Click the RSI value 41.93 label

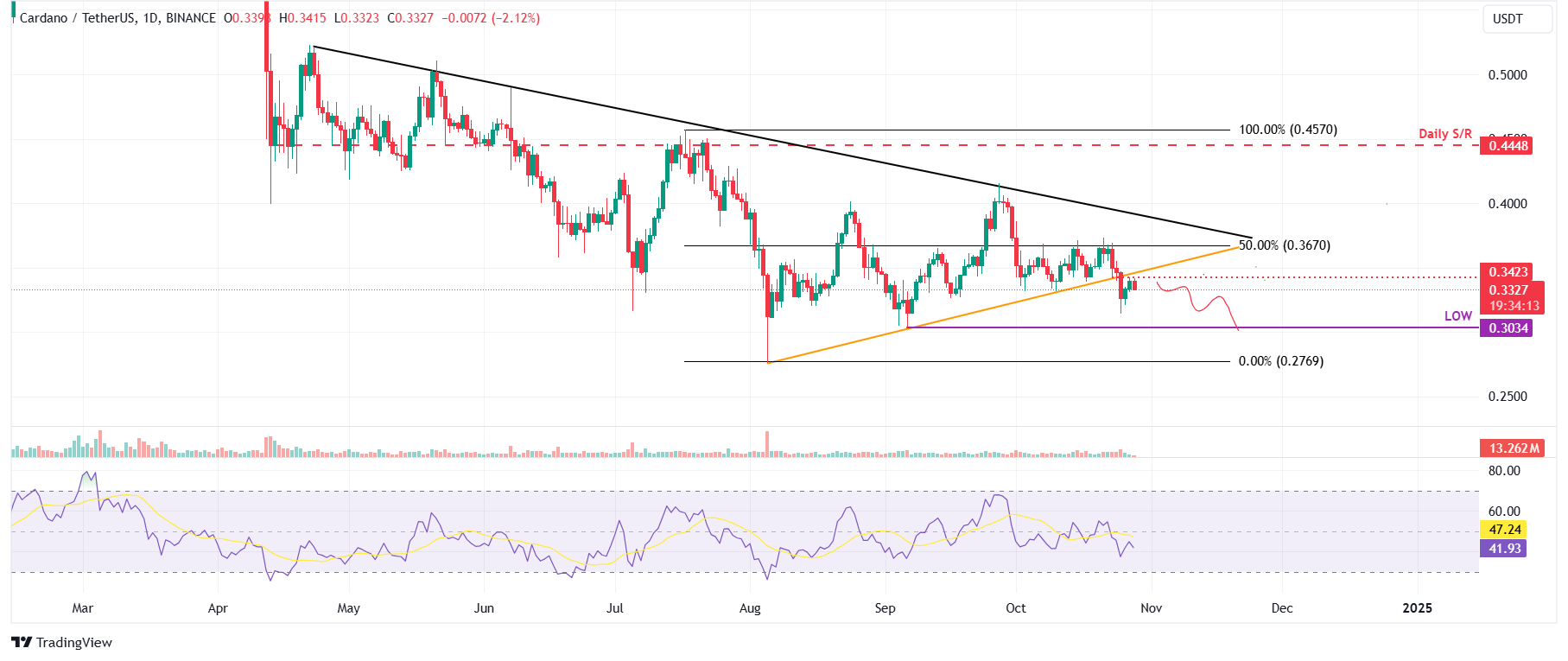(1504, 549)
